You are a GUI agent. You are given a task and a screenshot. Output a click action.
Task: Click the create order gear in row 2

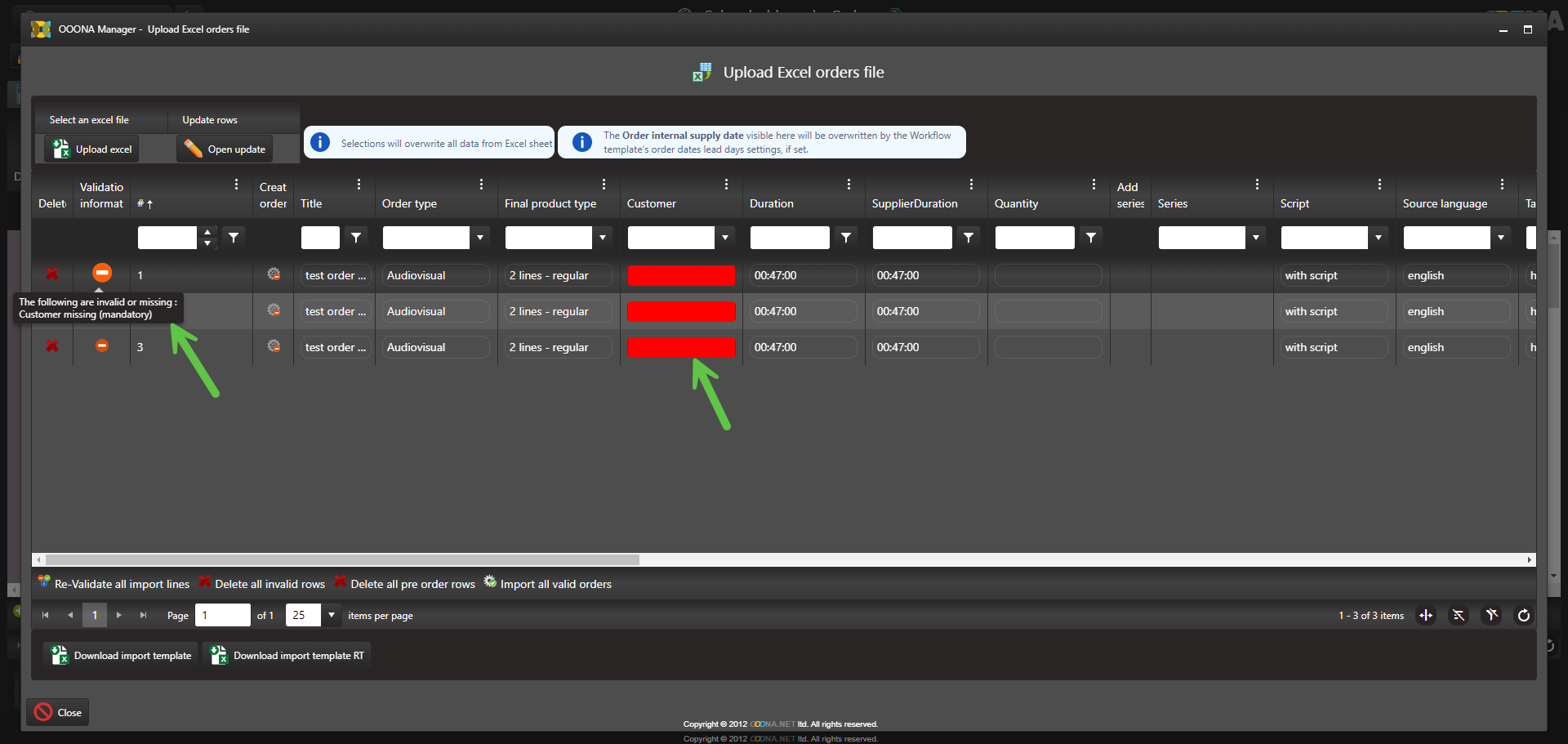tap(274, 311)
